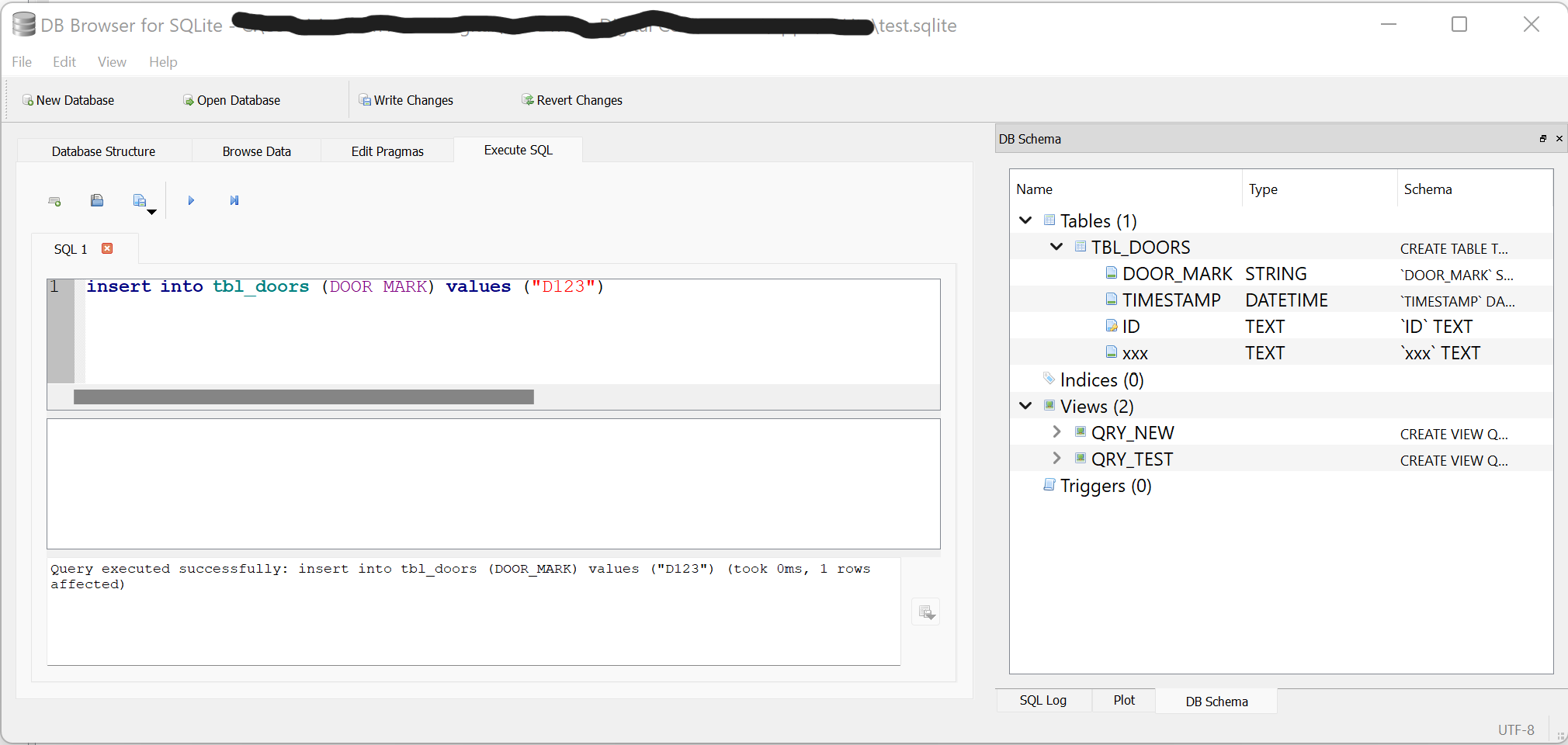Select the xxx column row
This screenshot has width=1568, height=745.
1281,353
